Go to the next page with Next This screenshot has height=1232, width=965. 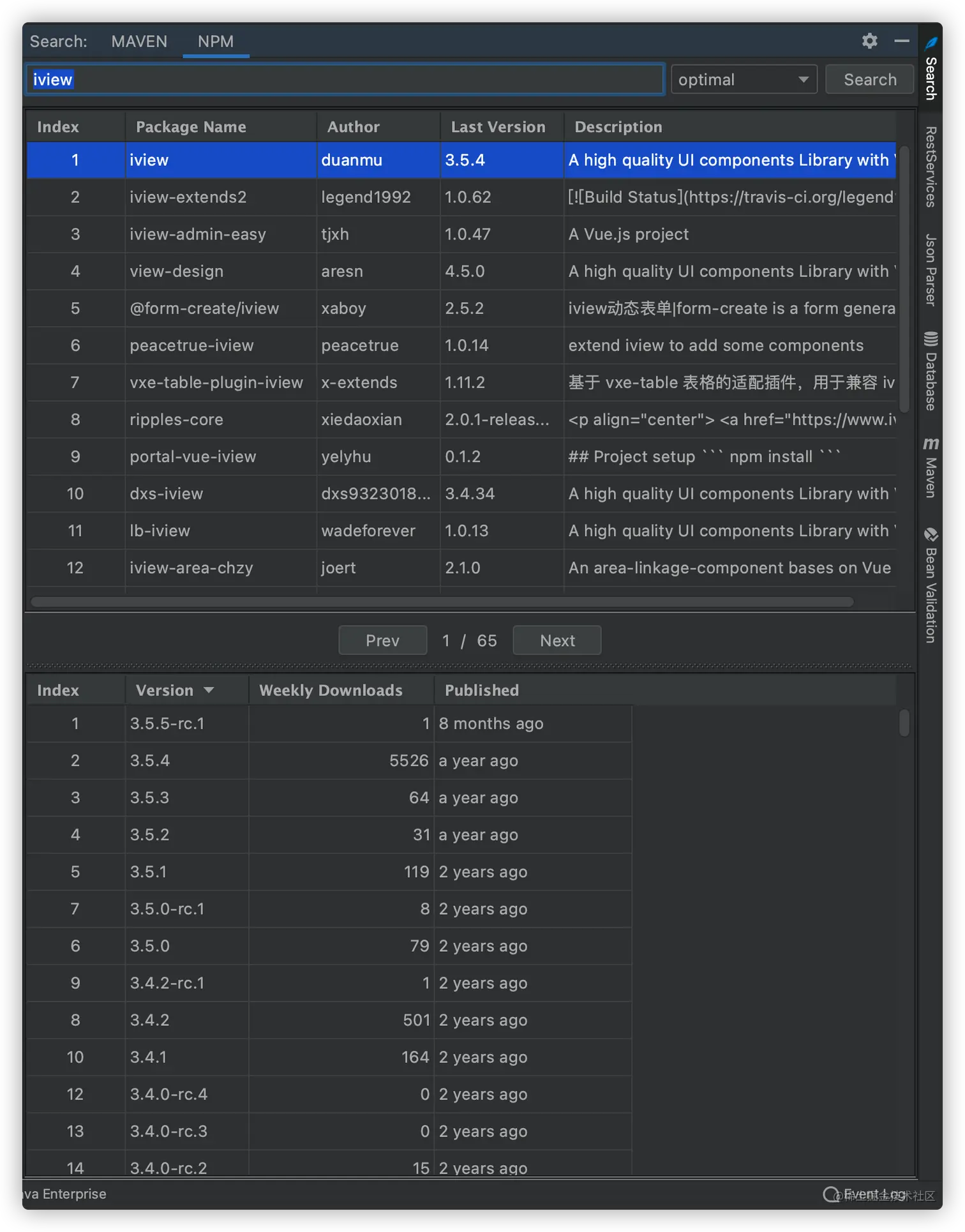click(557, 640)
